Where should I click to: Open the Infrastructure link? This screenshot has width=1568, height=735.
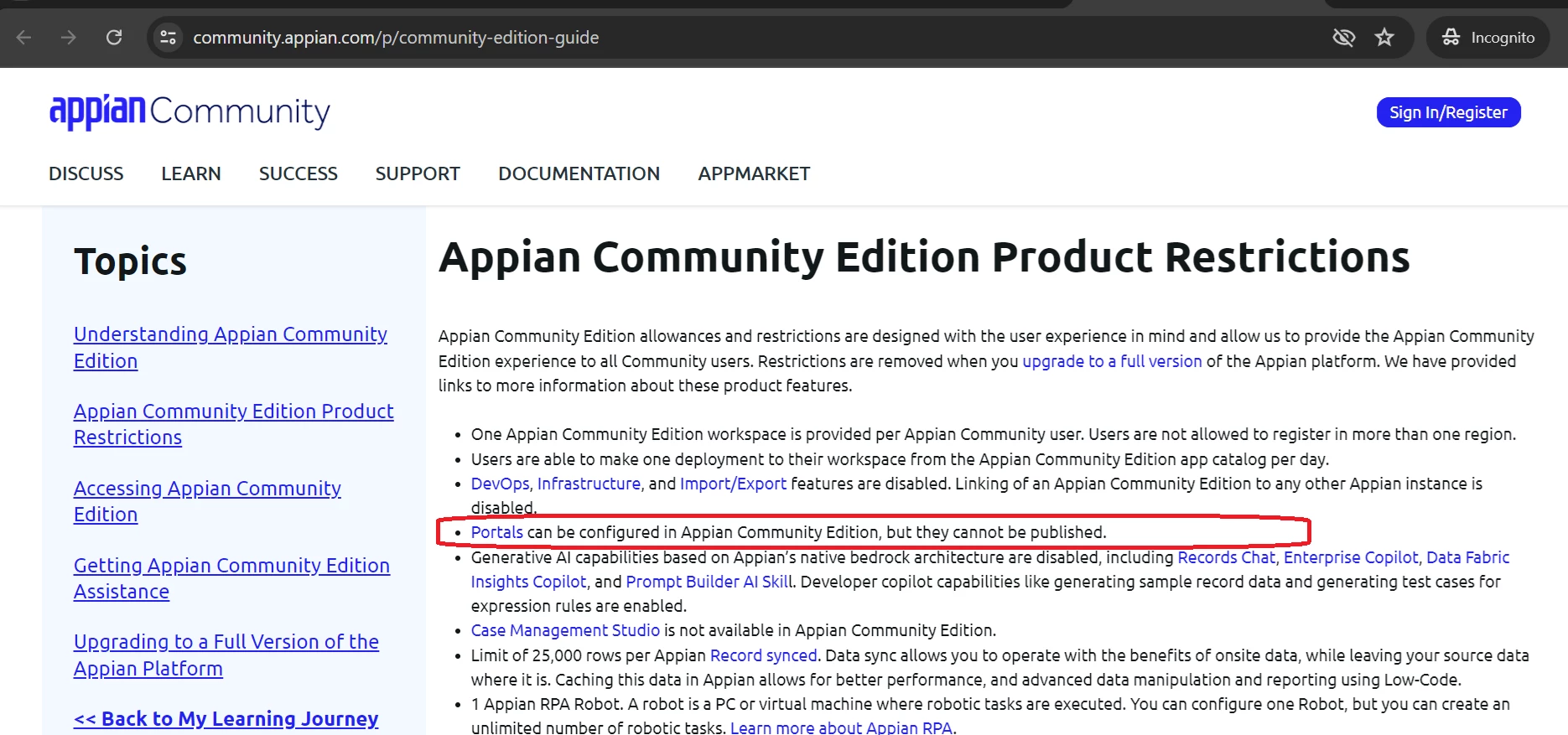tap(589, 484)
